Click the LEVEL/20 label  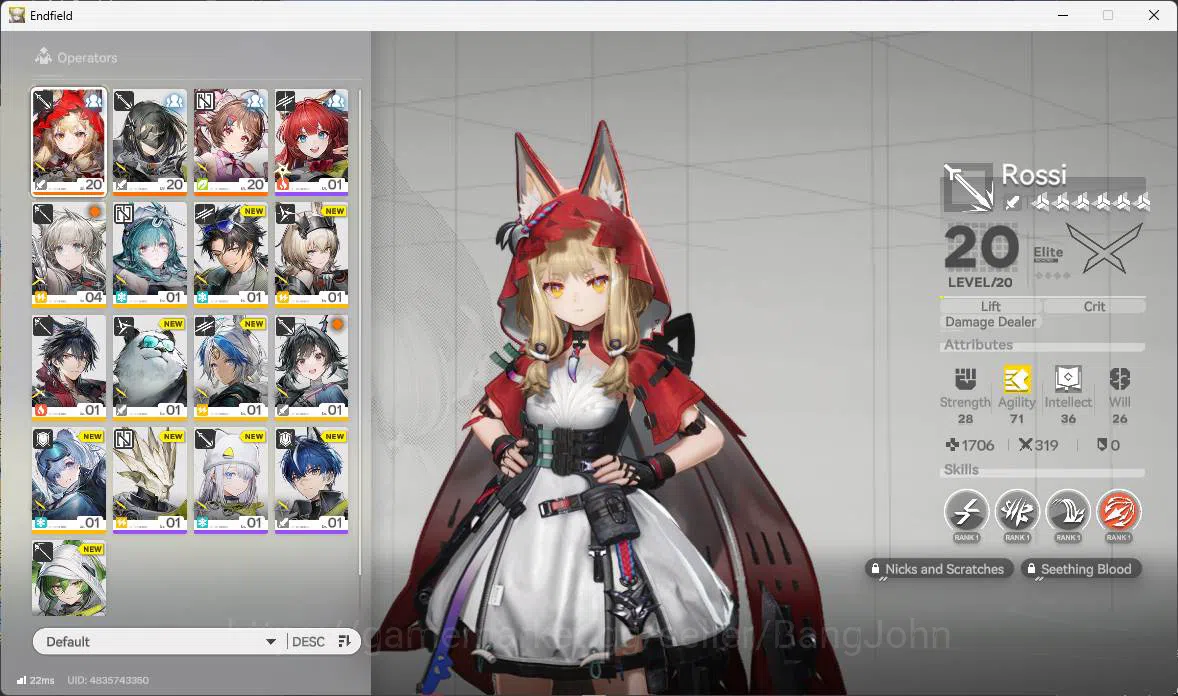980,283
